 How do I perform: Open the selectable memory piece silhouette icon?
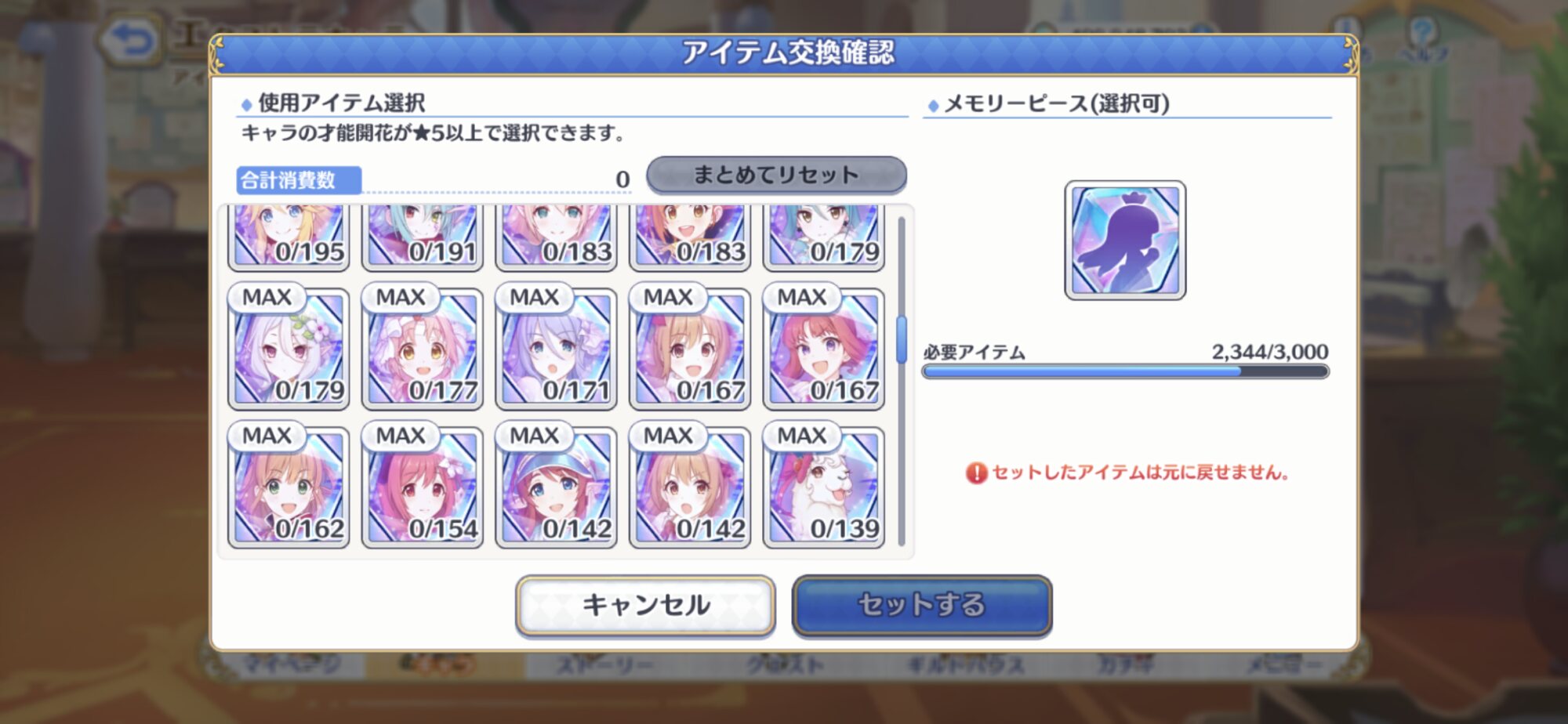pyautogui.click(x=1125, y=241)
